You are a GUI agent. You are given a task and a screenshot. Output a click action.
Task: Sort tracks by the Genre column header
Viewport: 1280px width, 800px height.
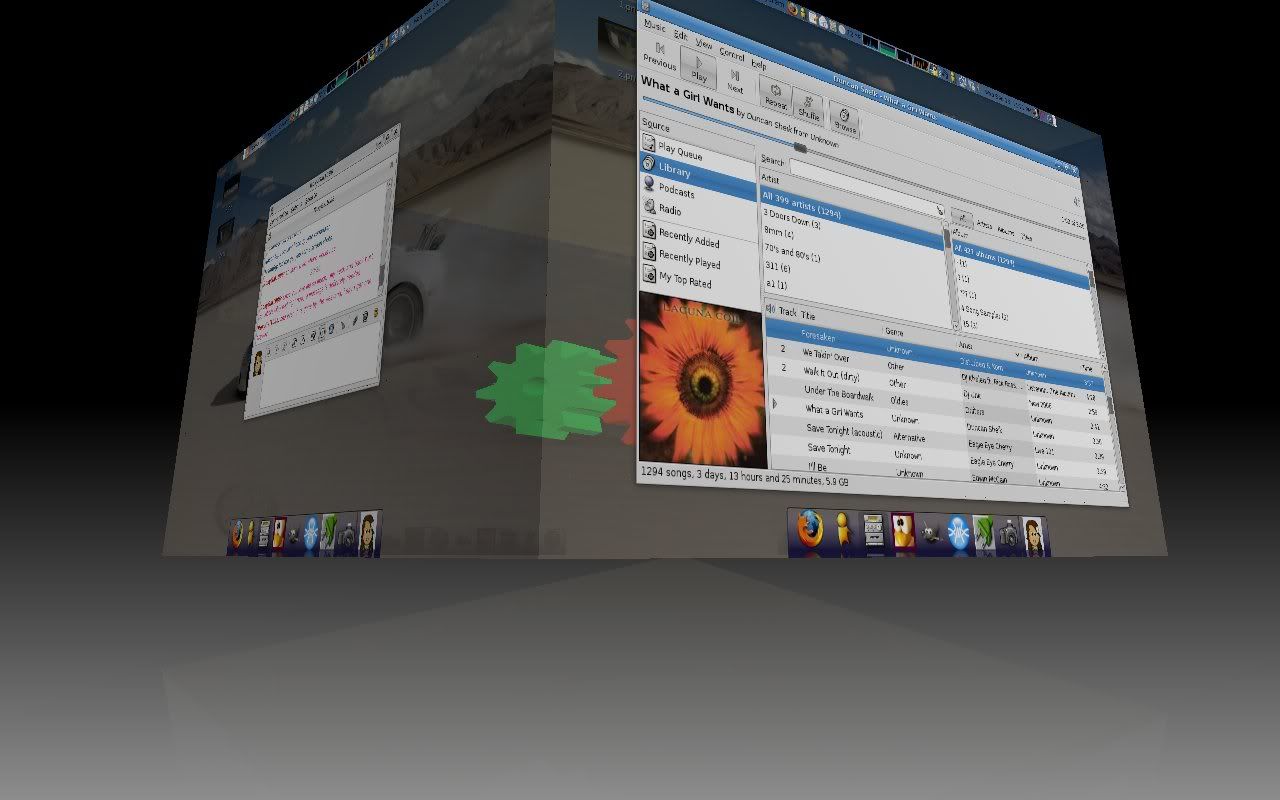(894, 331)
